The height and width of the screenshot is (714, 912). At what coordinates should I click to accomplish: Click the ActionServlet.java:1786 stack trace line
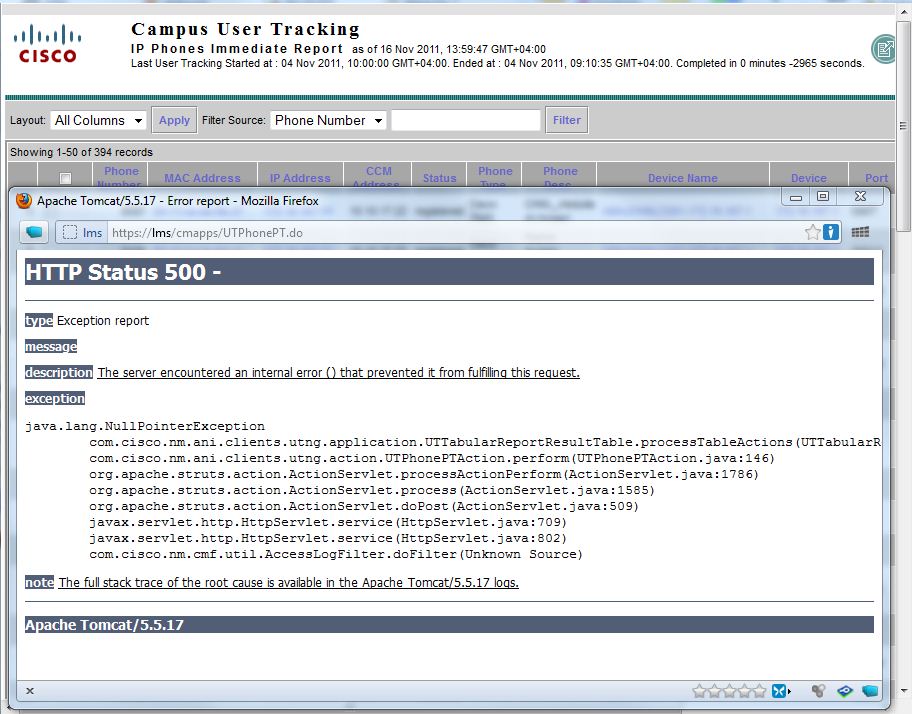(x=424, y=474)
